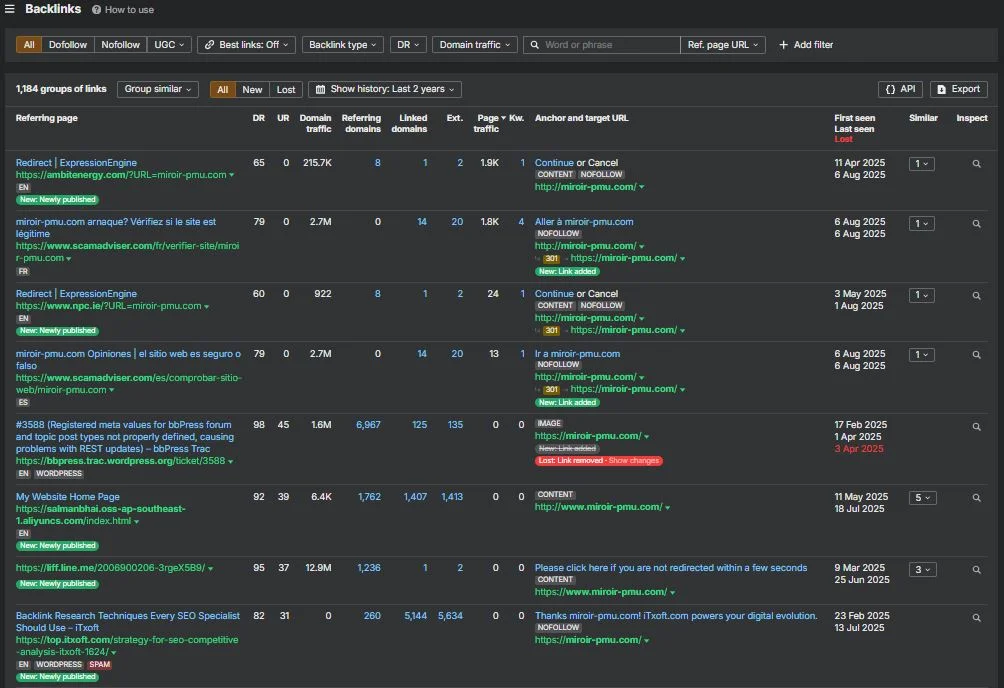Open Domain traffic filter dropdown

coord(474,45)
